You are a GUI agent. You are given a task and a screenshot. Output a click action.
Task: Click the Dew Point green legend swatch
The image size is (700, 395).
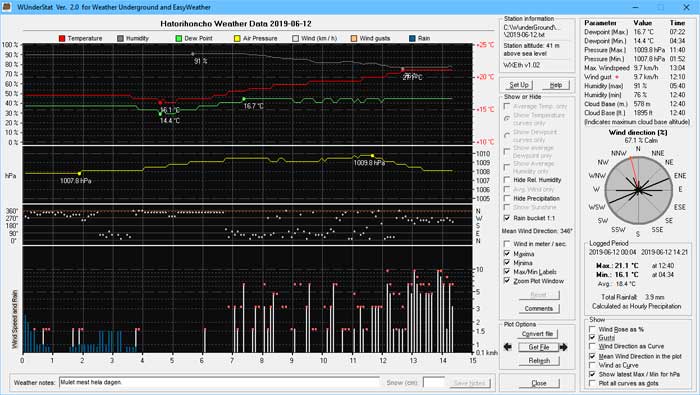179,38
